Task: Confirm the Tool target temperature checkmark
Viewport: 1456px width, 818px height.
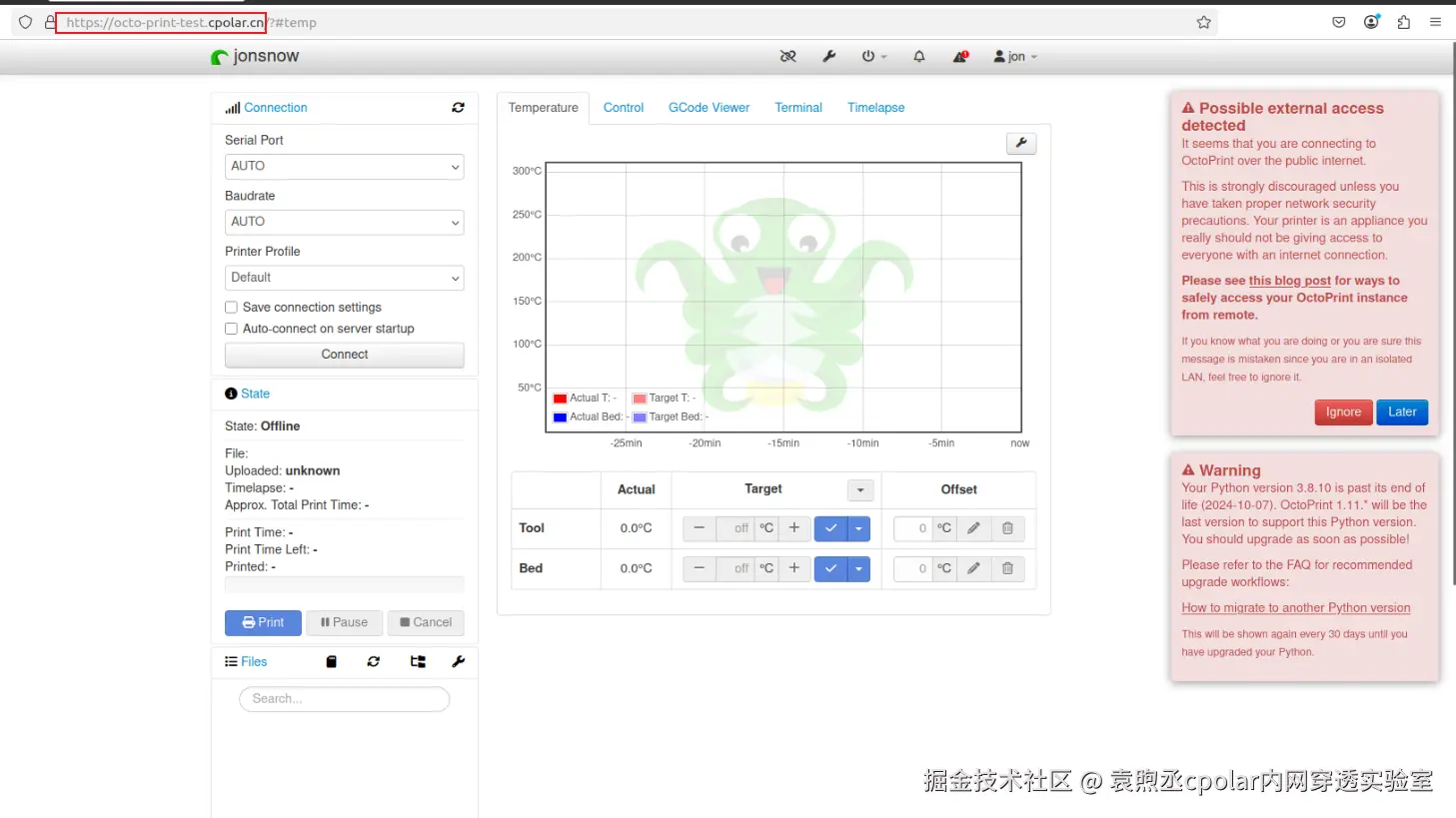Action: [830, 528]
